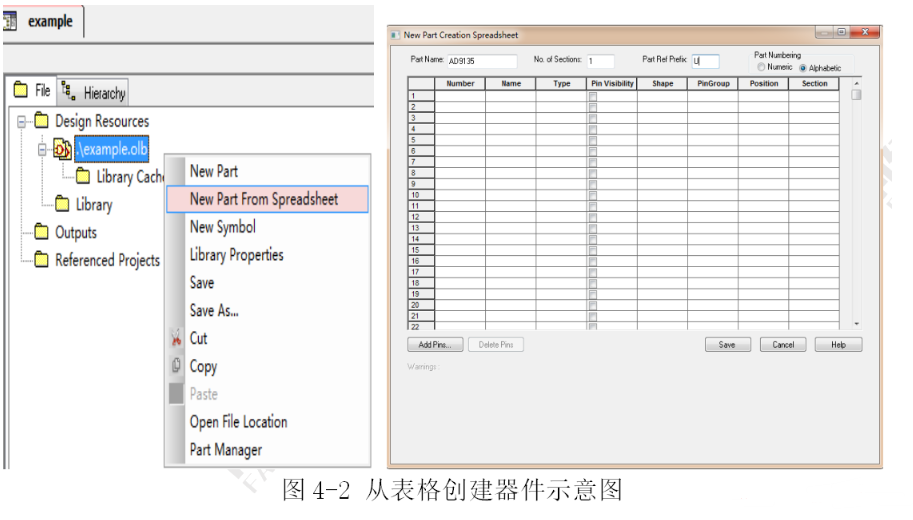This screenshot has height=520, width=913.
Task: Select row header 1 in spreadsheet
Action: pos(422,96)
